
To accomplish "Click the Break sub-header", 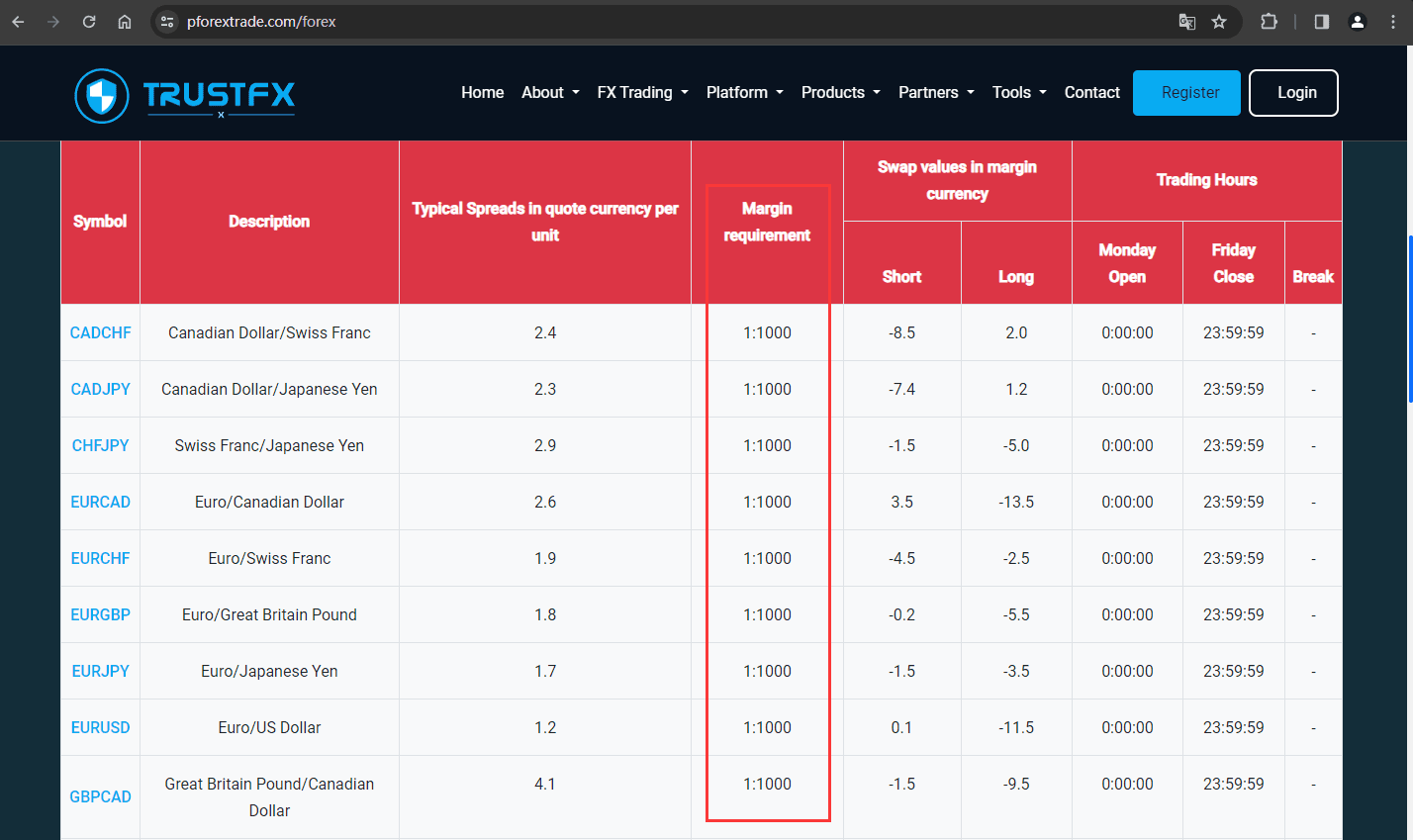I will pos(1313,263).
